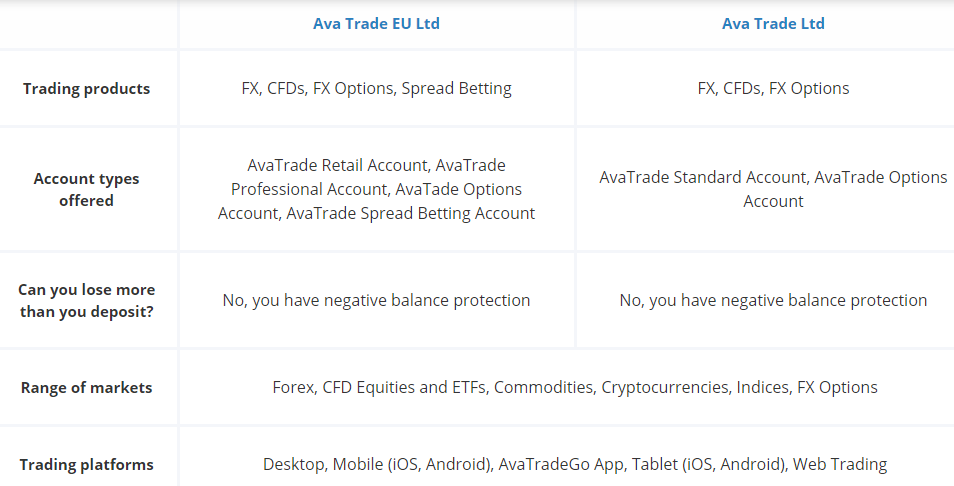This screenshot has height=486, width=954.
Task: Open the Ava Trade EU Ltd link
Action: pyautogui.click(x=376, y=24)
